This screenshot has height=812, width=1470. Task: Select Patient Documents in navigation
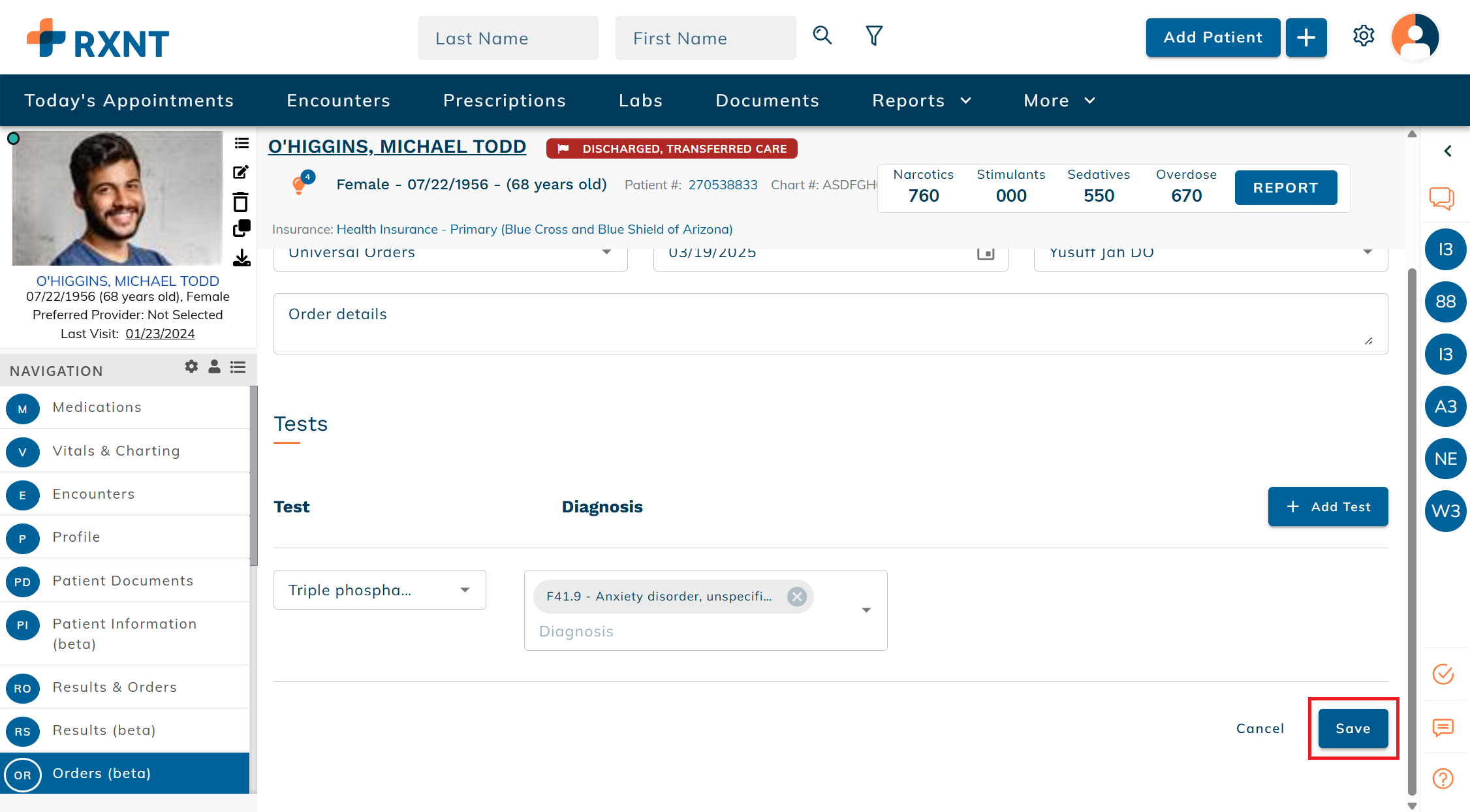coord(125,581)
